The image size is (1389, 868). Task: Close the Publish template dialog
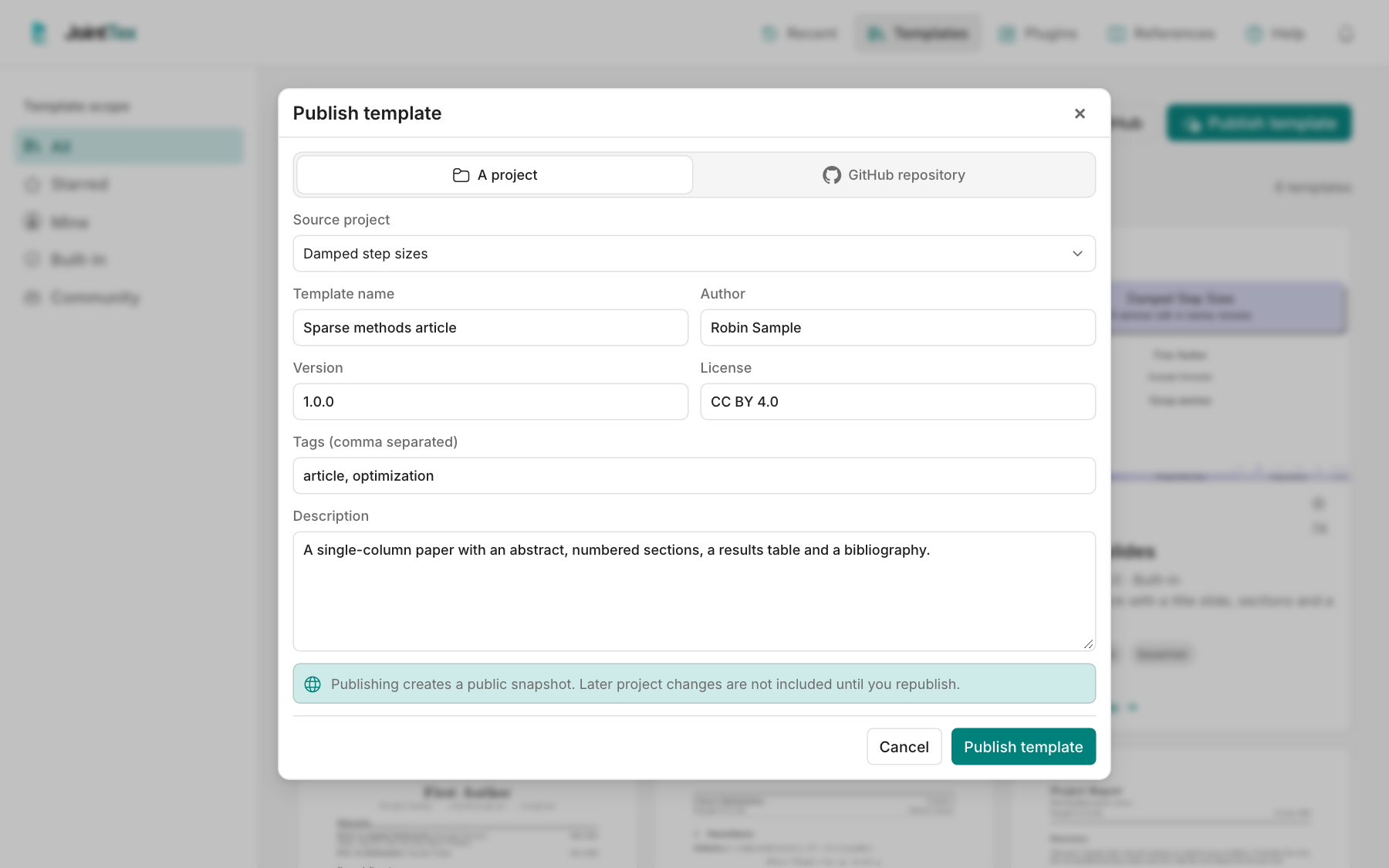(1080, 113)
